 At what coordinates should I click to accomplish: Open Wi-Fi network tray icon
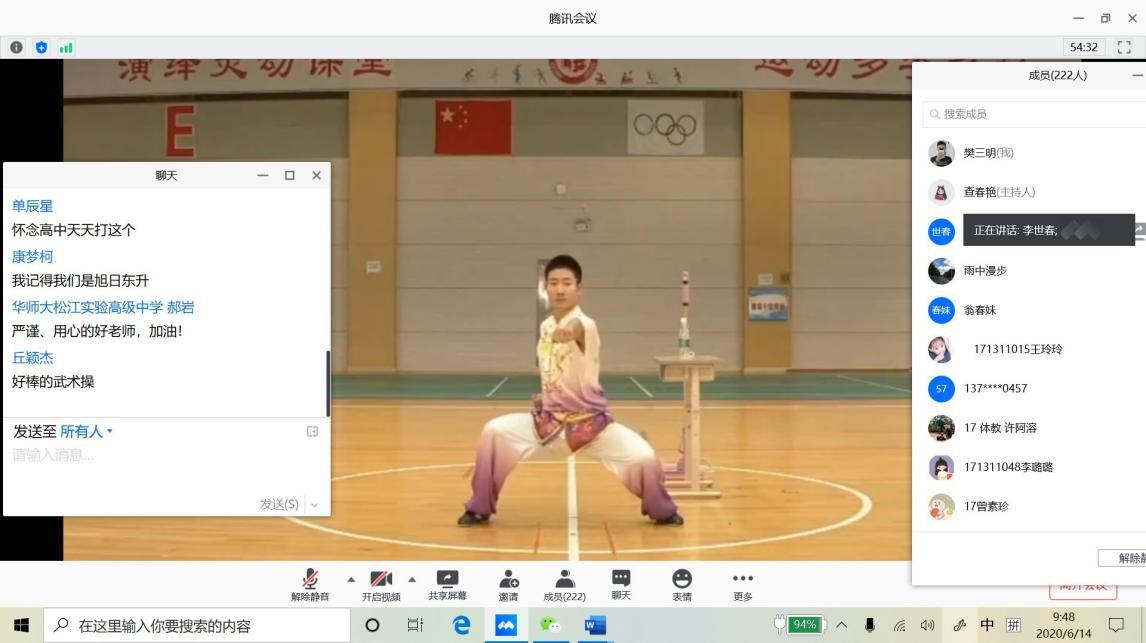899,625
